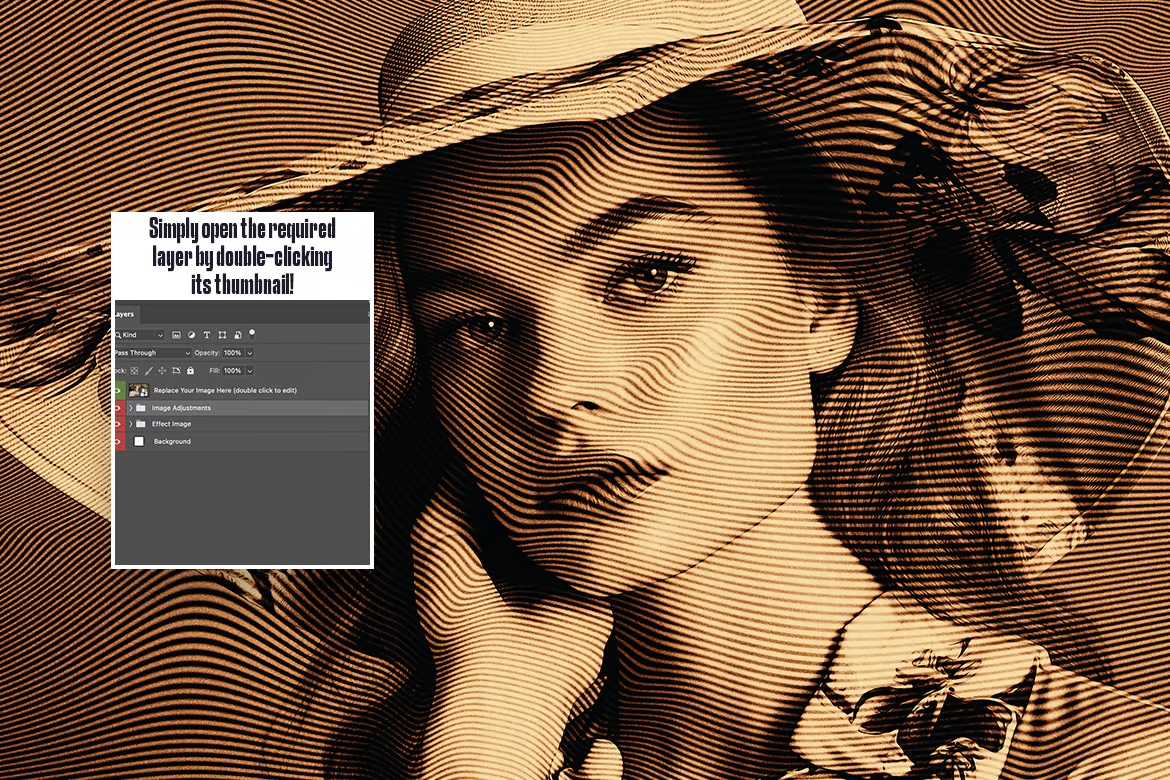1170x780 pixels.
Task: Open the Pass Through blend mode menu
Action: tap(150, 353)
